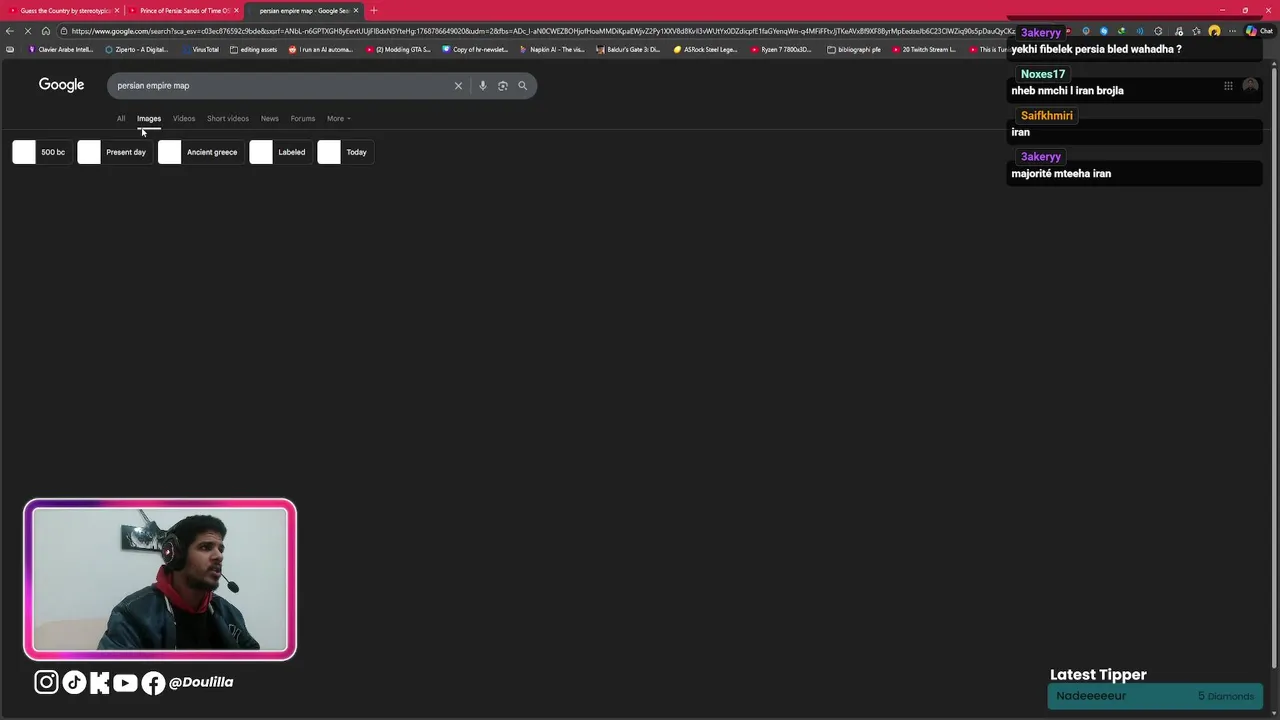Apply the 500 bc filter chip
Viewport: 1280px width, 720px height.
point(41,152)
